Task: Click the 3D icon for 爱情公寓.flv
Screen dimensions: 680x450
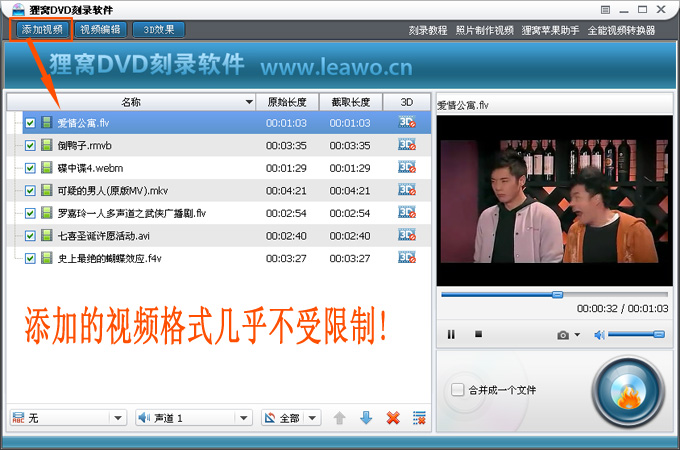Action: [x=407, y=122]
